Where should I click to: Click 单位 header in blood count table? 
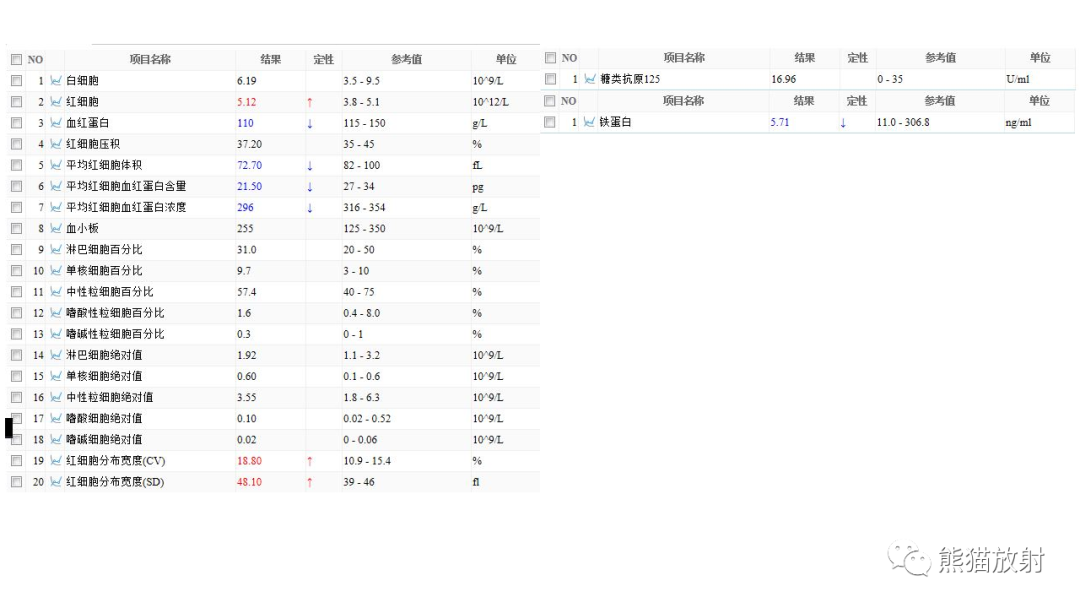(x=506, y=59)
